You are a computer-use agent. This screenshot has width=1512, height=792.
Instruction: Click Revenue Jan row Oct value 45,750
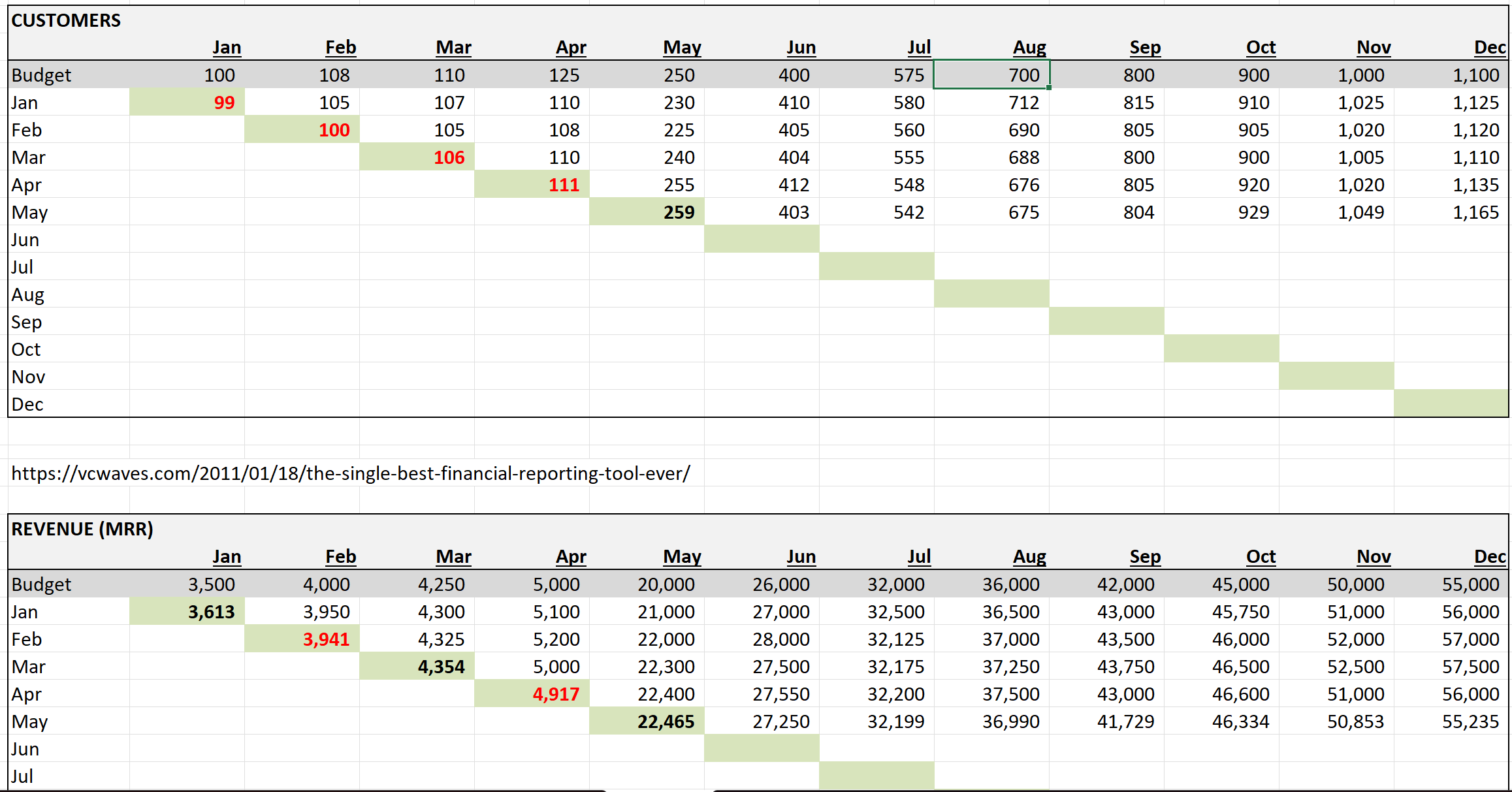pos(1240,612)
